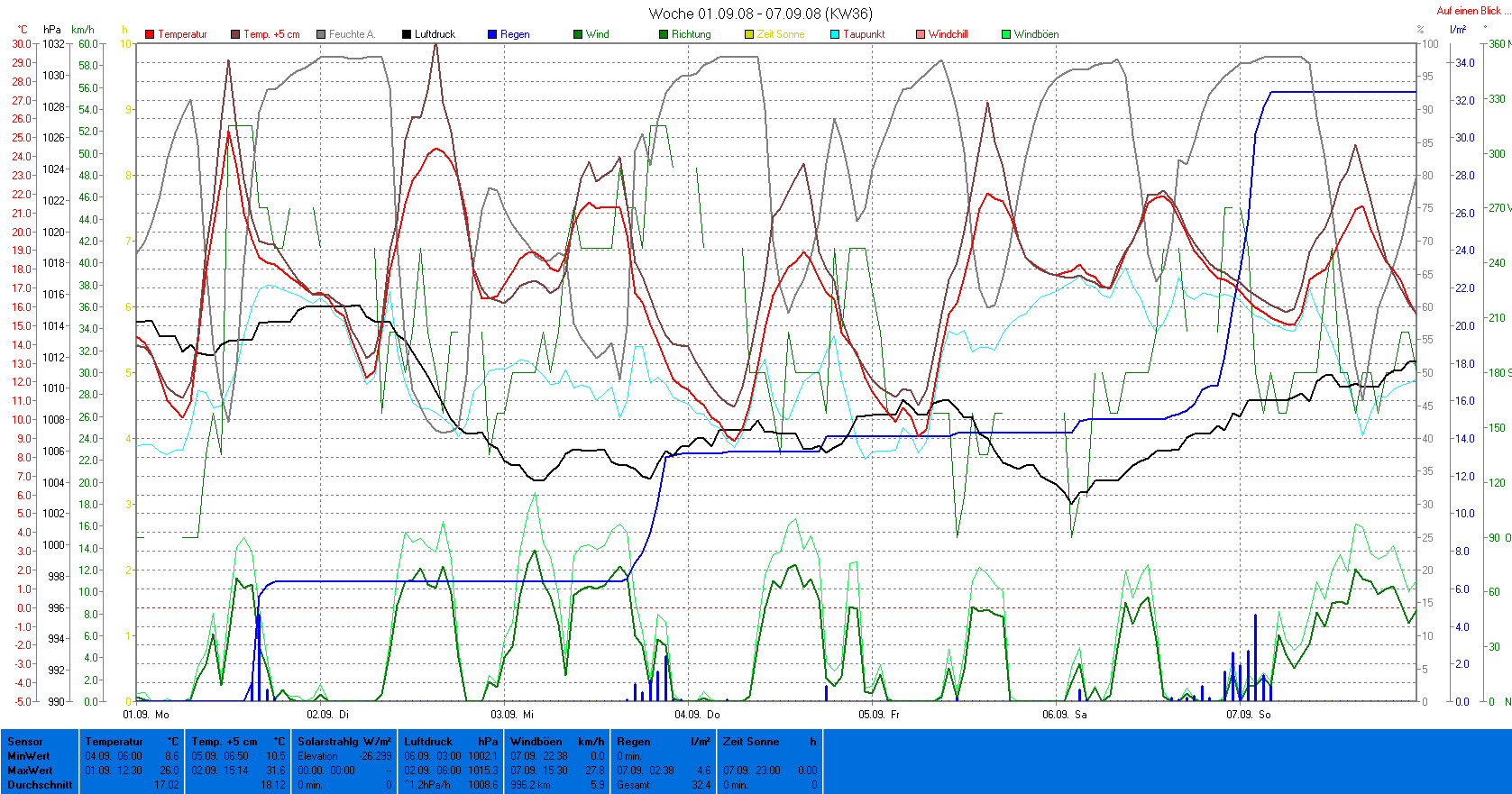Click the yellow Zeit Sonne legend swatch

tap(749, 34)
